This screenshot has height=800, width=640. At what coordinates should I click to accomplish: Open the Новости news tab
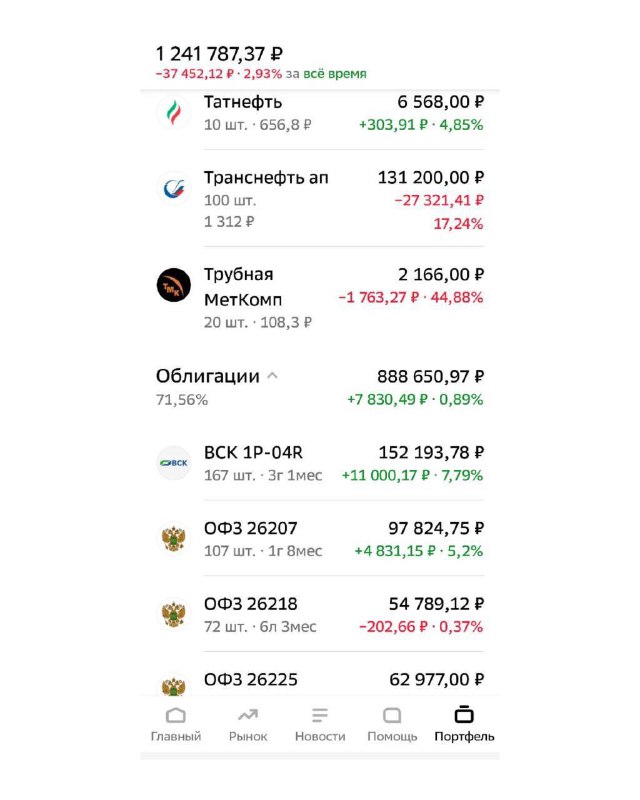(x=320, y=724)
